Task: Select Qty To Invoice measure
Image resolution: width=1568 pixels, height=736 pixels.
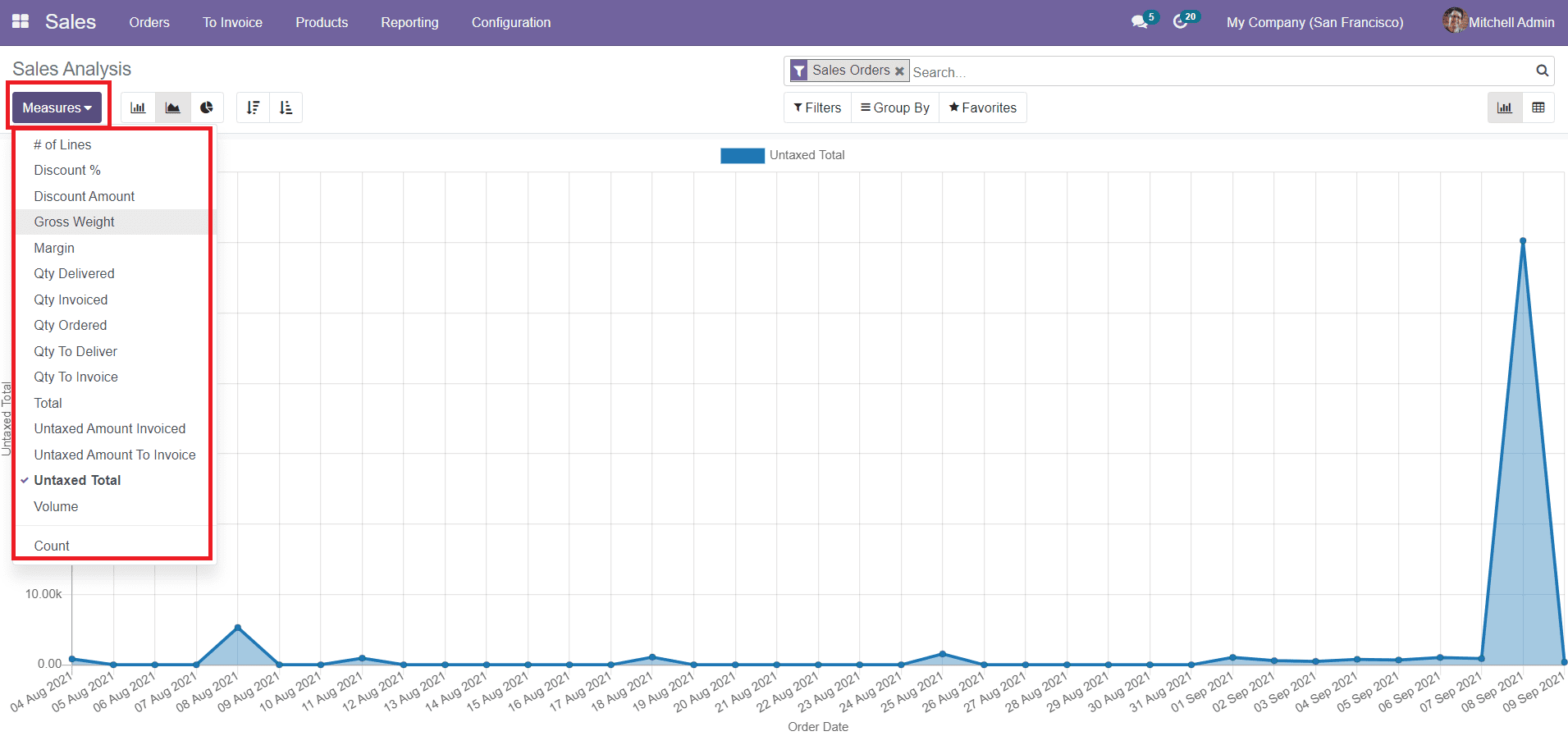Action: [115, 377]
